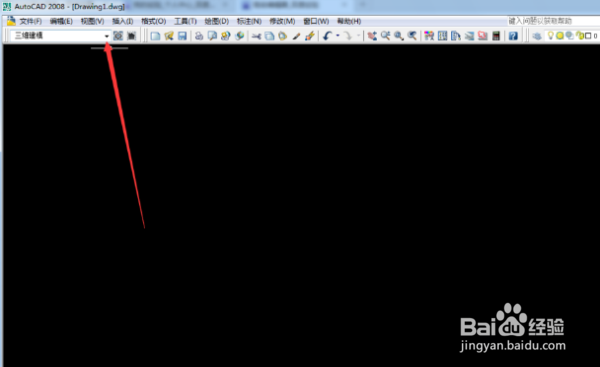Click the Pan realtime hand icon
Image resolution: width=600 pixels, height=367 pixels.
tap(372, 36)
